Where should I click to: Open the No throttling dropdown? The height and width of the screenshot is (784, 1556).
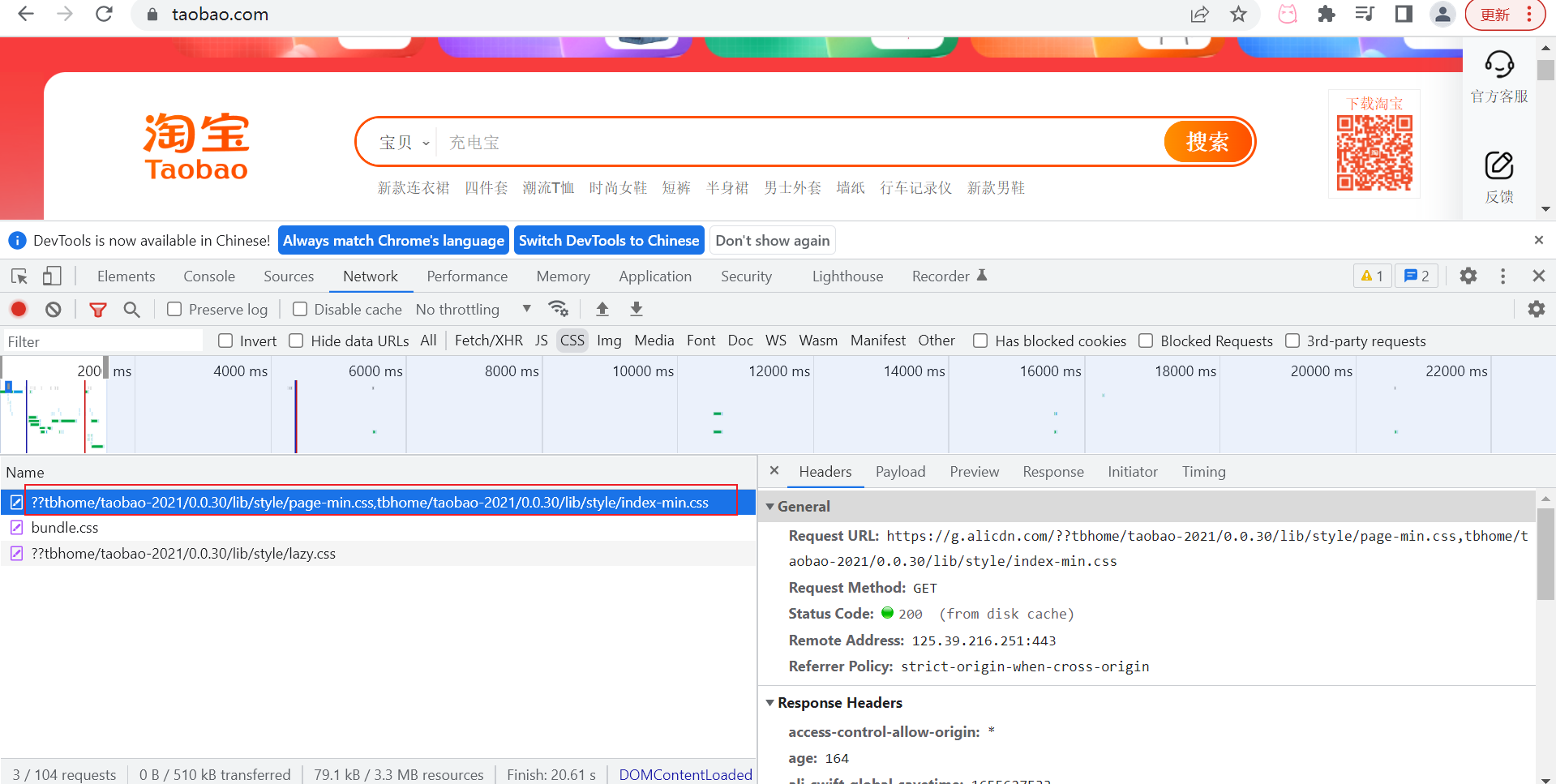(470, 309)
